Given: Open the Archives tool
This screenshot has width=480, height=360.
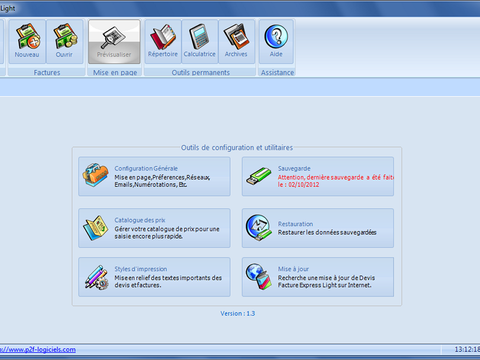Looking at the screenshot, I should 236,41.
